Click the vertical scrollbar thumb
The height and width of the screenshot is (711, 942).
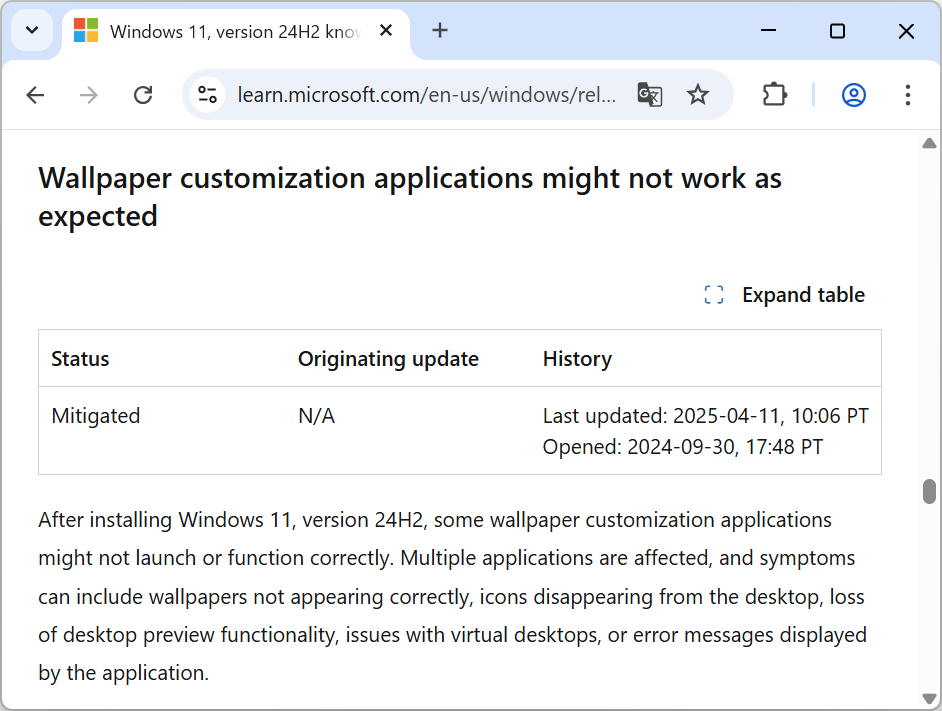tap(929, 492)
